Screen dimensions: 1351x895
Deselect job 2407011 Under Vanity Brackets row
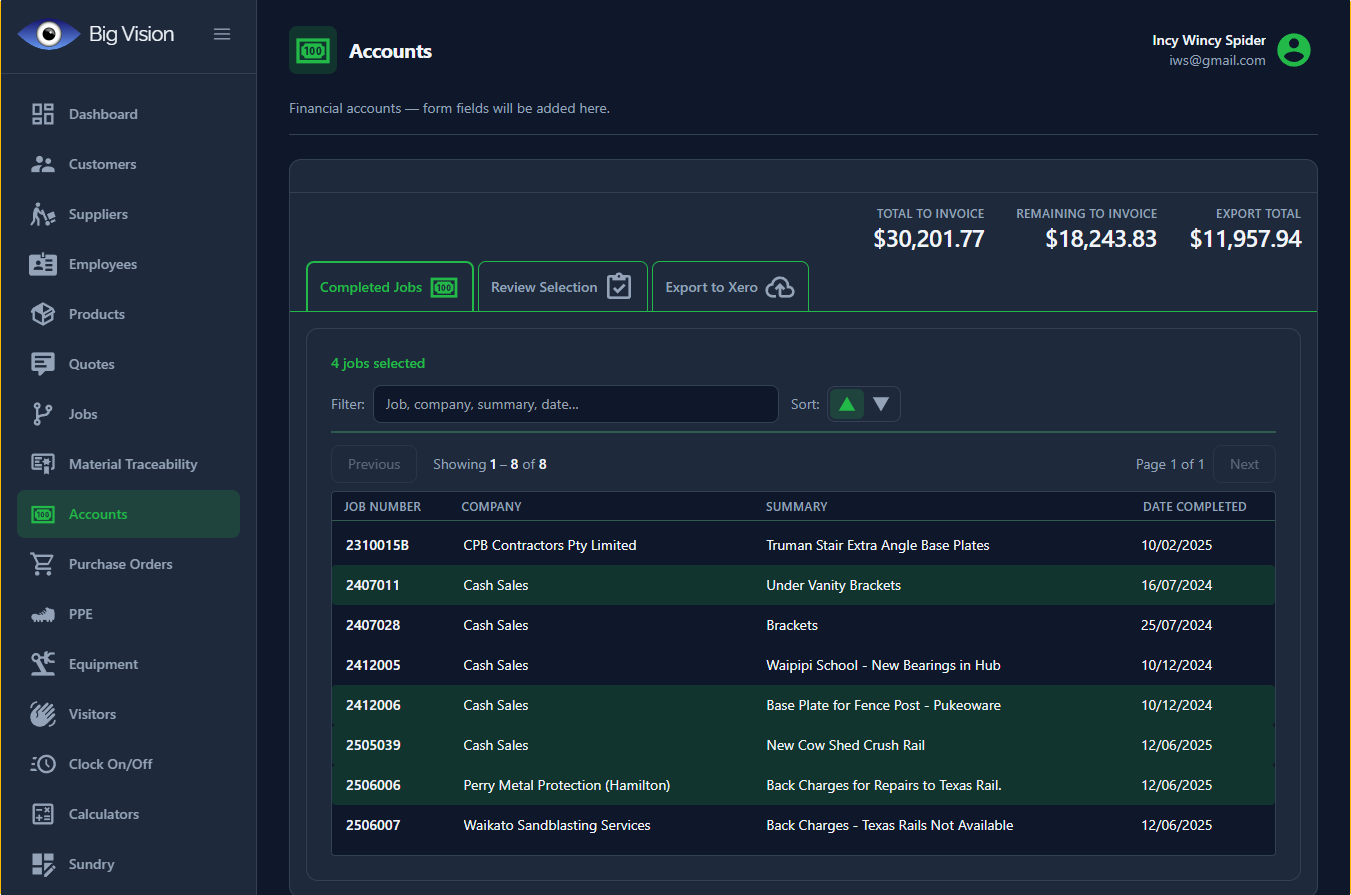click(803, 585)
